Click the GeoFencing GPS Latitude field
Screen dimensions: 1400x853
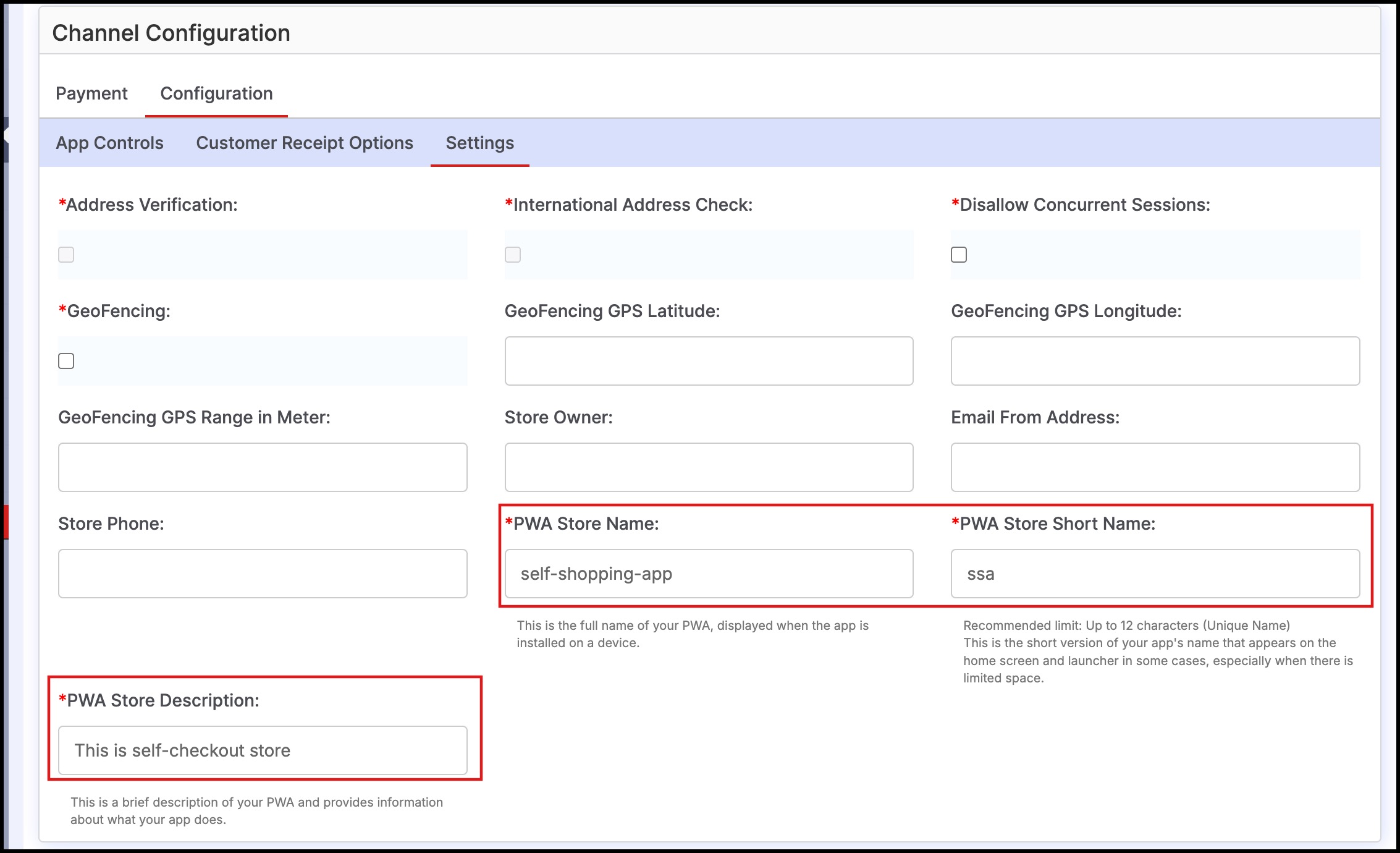click(709, 361)
